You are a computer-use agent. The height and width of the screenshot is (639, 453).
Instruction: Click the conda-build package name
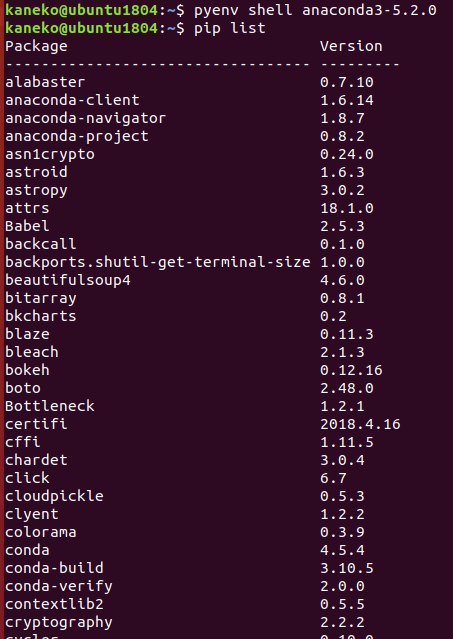54,568
